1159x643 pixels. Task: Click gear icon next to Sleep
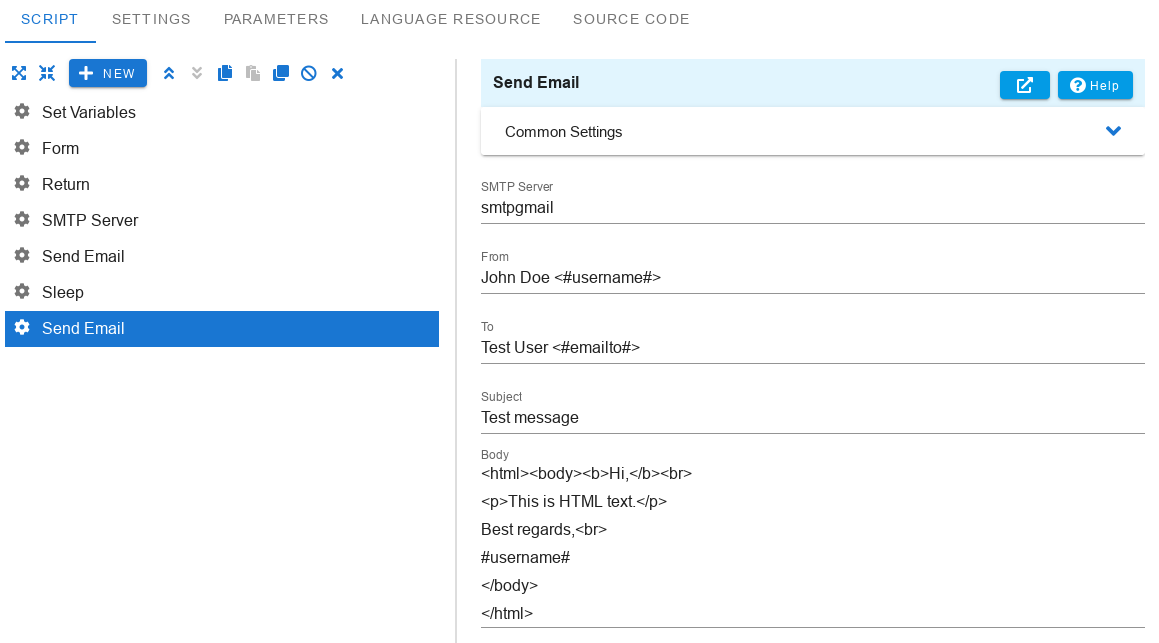pos(22,291)
